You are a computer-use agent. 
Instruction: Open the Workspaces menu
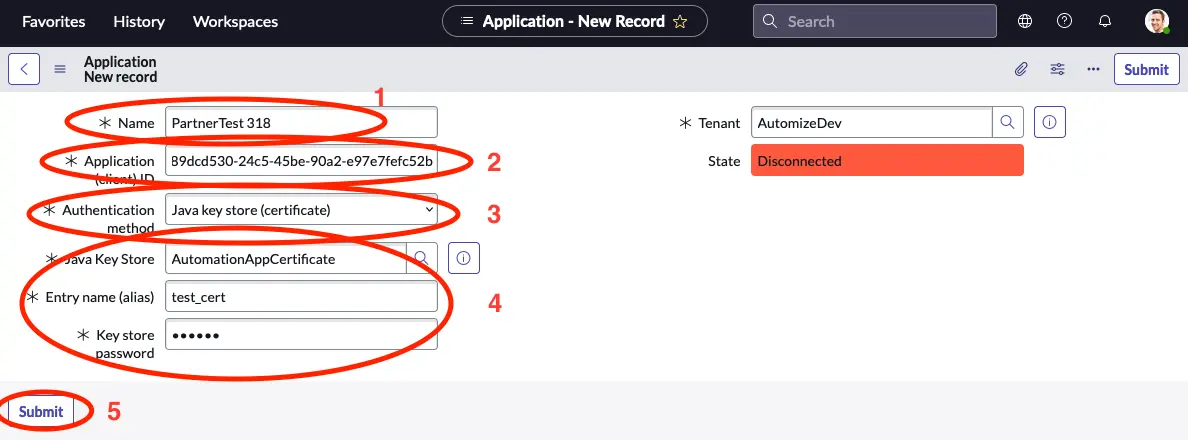tap(236, 21)
